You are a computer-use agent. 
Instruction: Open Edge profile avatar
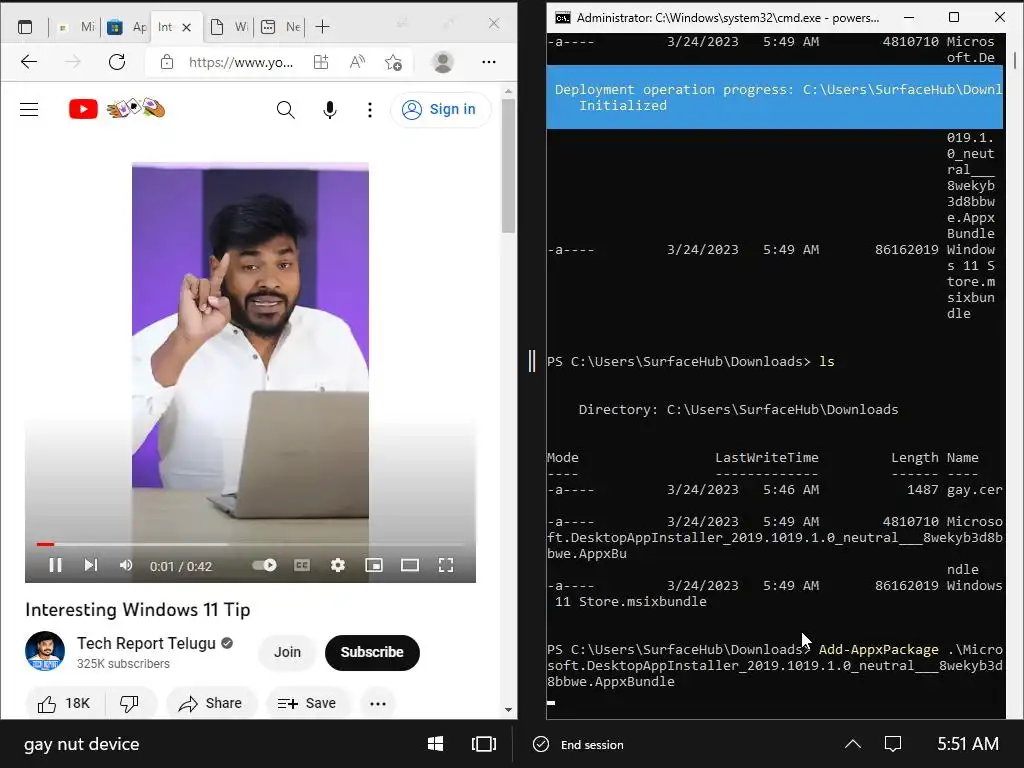pyautogui.click(x=443, y=62)
